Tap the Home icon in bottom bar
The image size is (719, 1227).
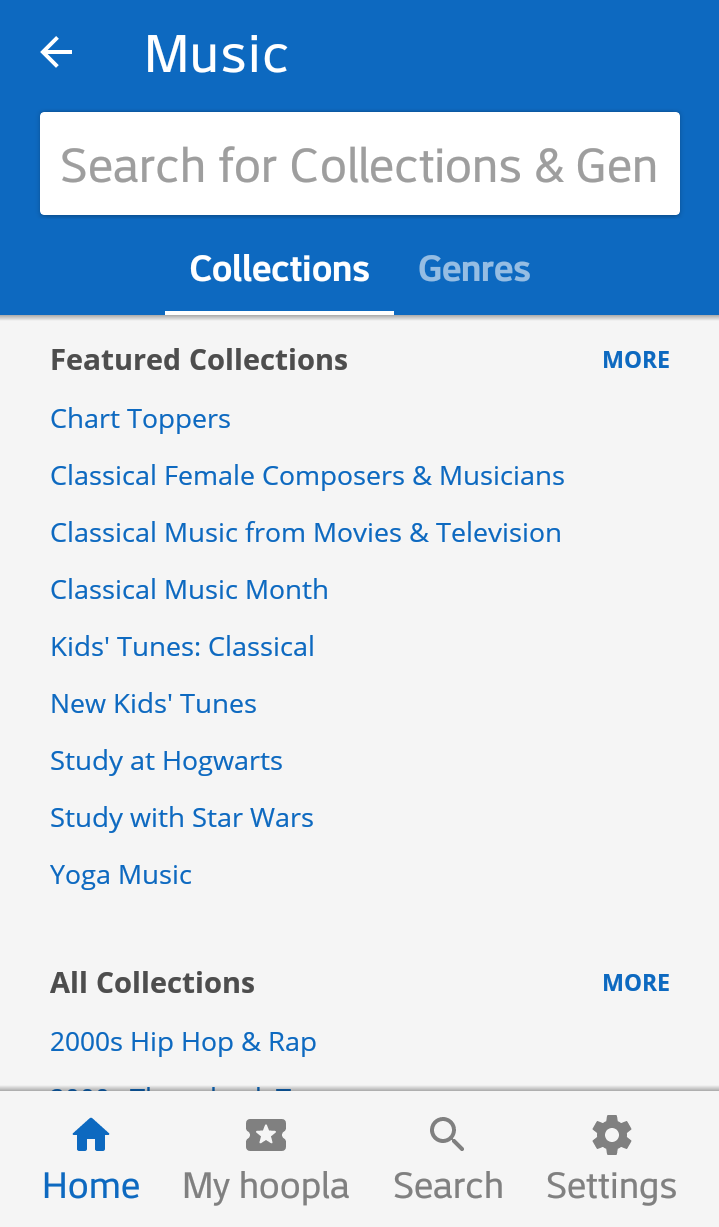[91, 1135]
